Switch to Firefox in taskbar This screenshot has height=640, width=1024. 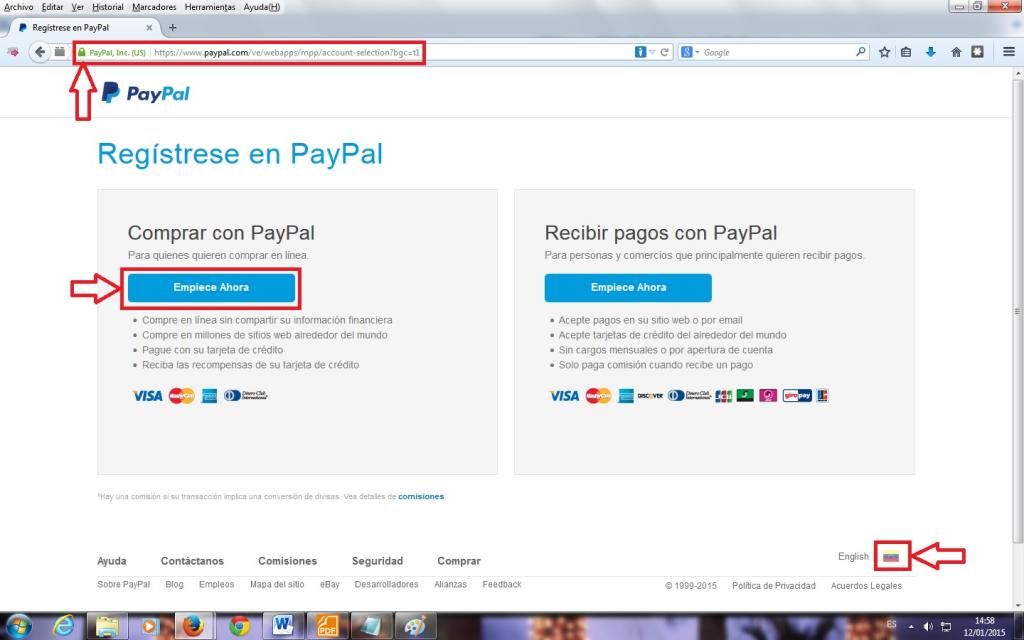[x=193, y=627]
